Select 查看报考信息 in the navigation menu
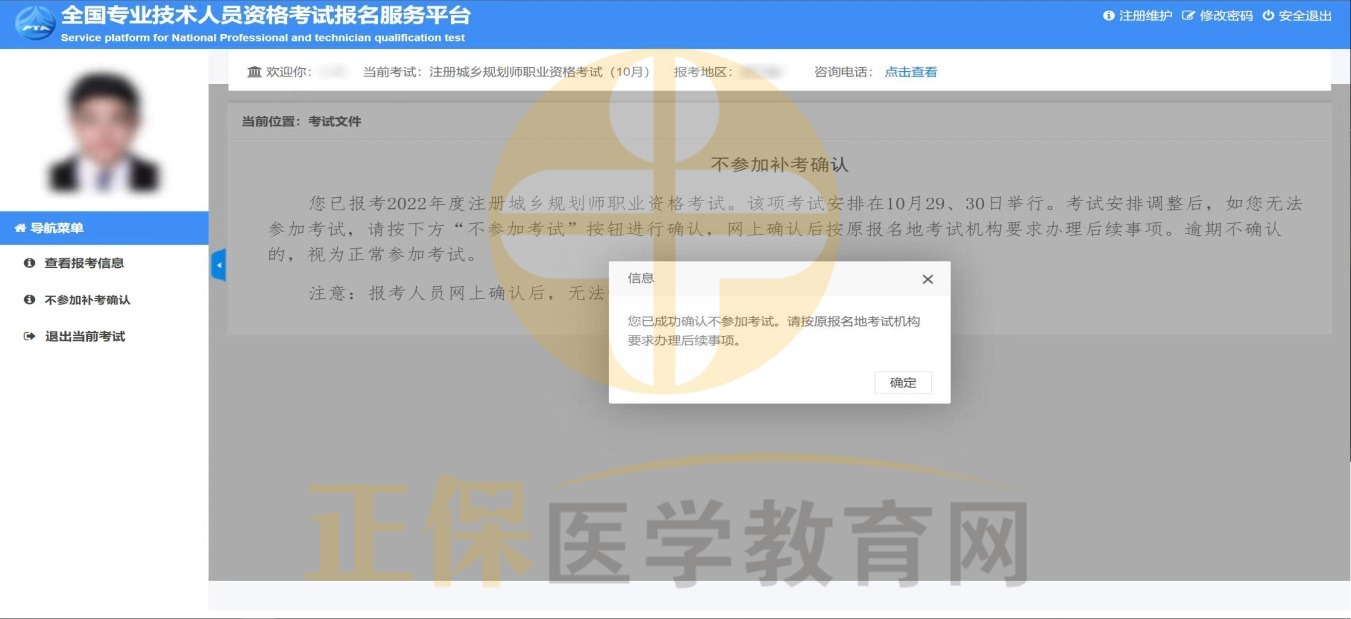 [x=84, y=263]
